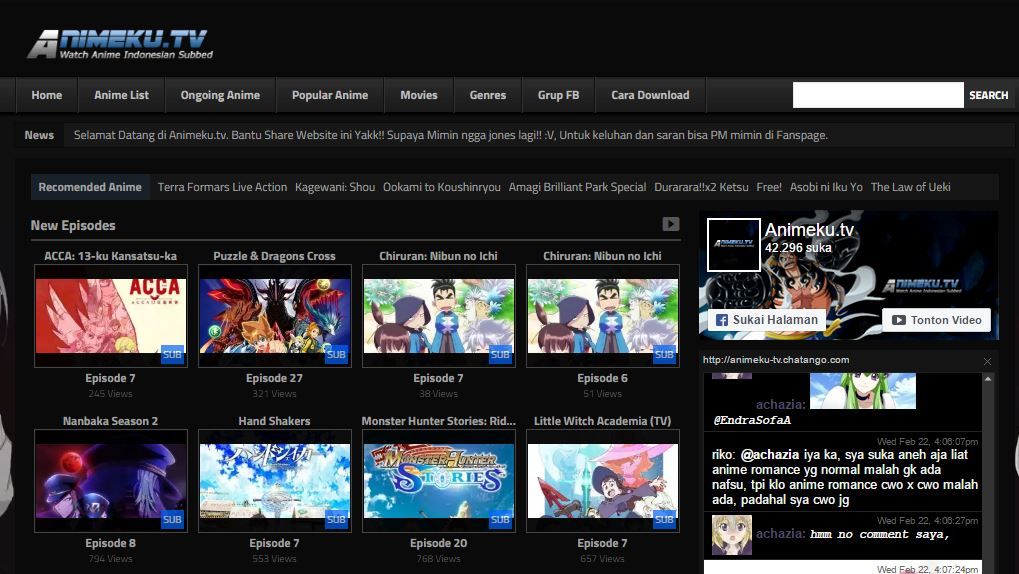Open Durarara!!x2 Ketsu link
The height and width of the screenshot is (574, 1019).
(x=701, y=187)
